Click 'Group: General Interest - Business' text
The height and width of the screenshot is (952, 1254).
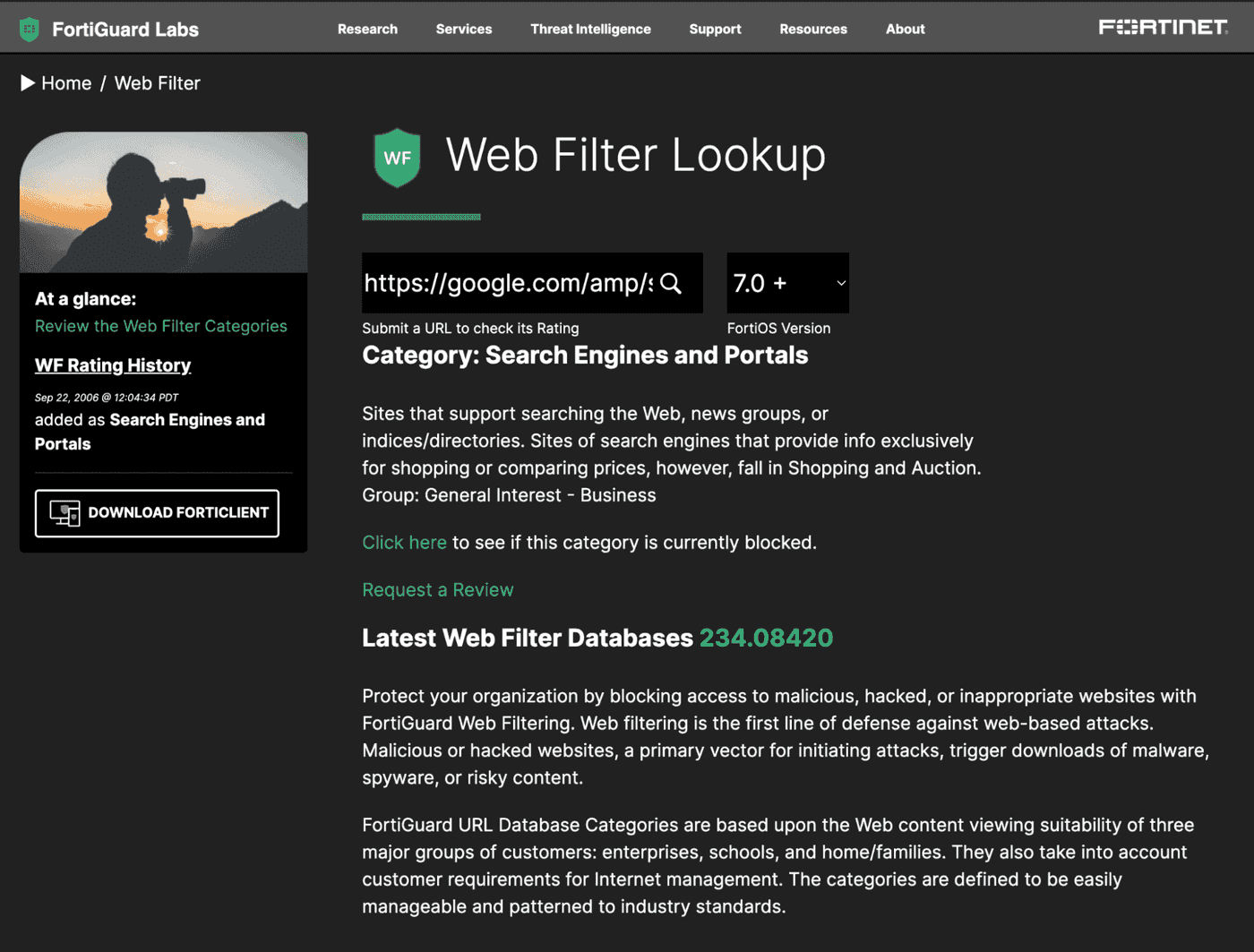(509, 495)
